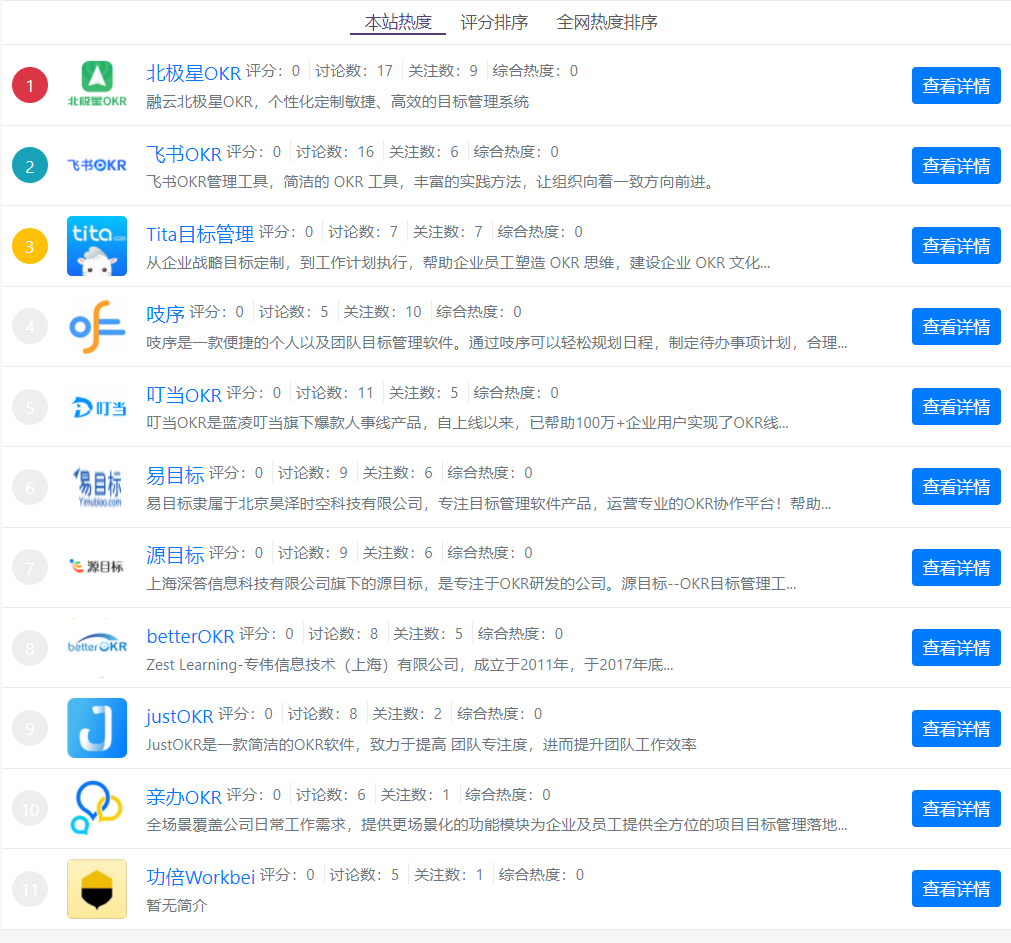
Task: Click the 飞书OKR管理工具 description line
Action: [431, 182]
